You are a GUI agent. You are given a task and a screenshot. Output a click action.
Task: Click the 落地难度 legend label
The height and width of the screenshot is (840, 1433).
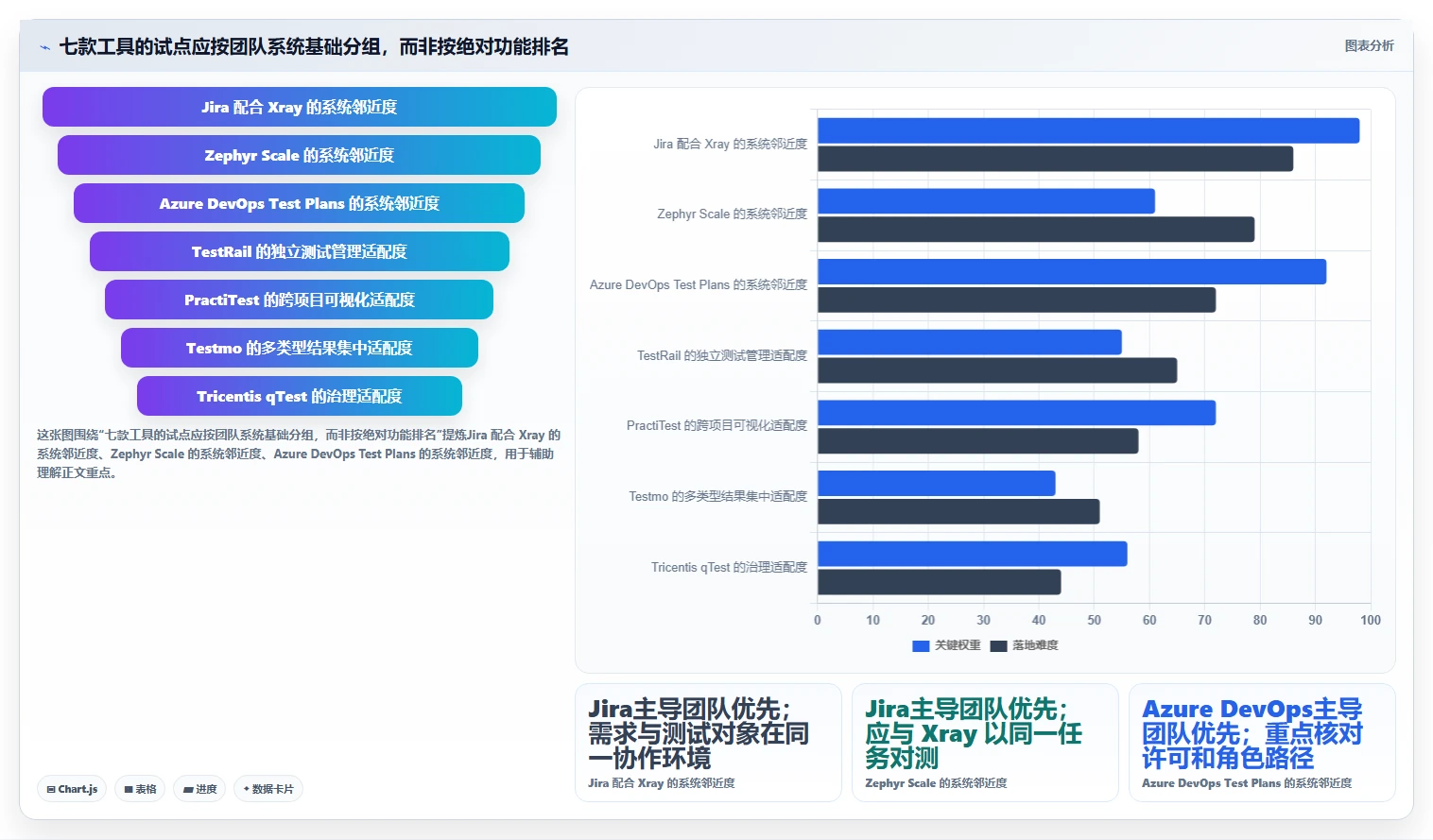tap(1035, 645)
